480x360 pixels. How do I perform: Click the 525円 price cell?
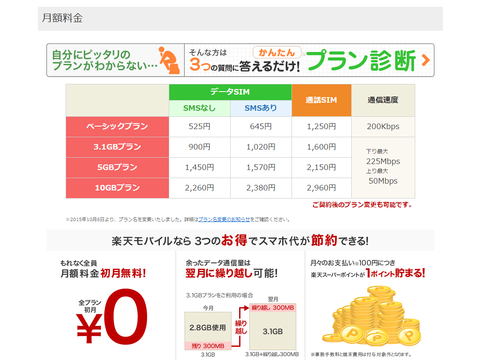point(199,126)
